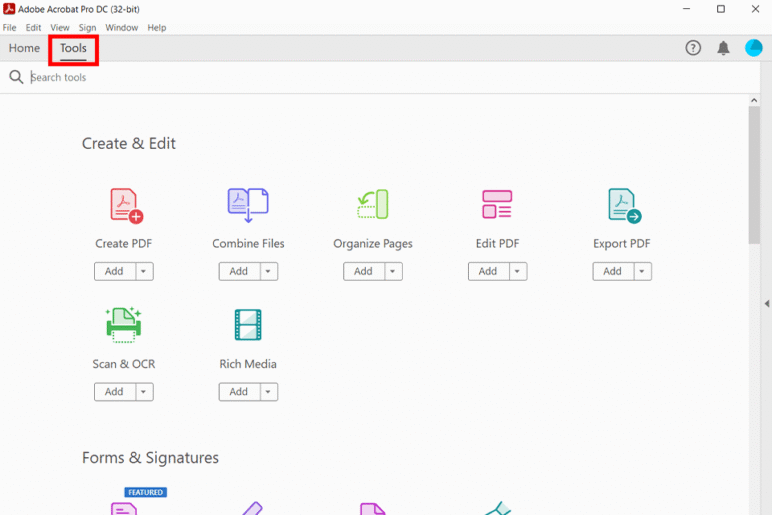Click the Scan & OCR label
The width and height of the screenshot is (772, 515).
(x=124, y=364)
